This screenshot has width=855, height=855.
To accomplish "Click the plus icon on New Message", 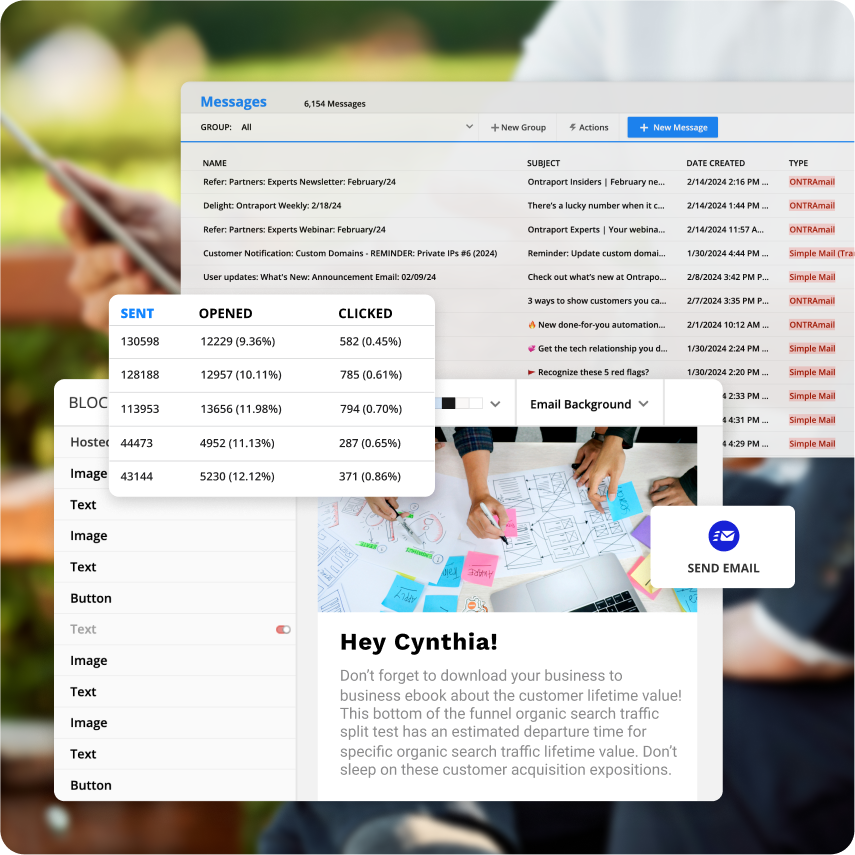I will point(645,127).
